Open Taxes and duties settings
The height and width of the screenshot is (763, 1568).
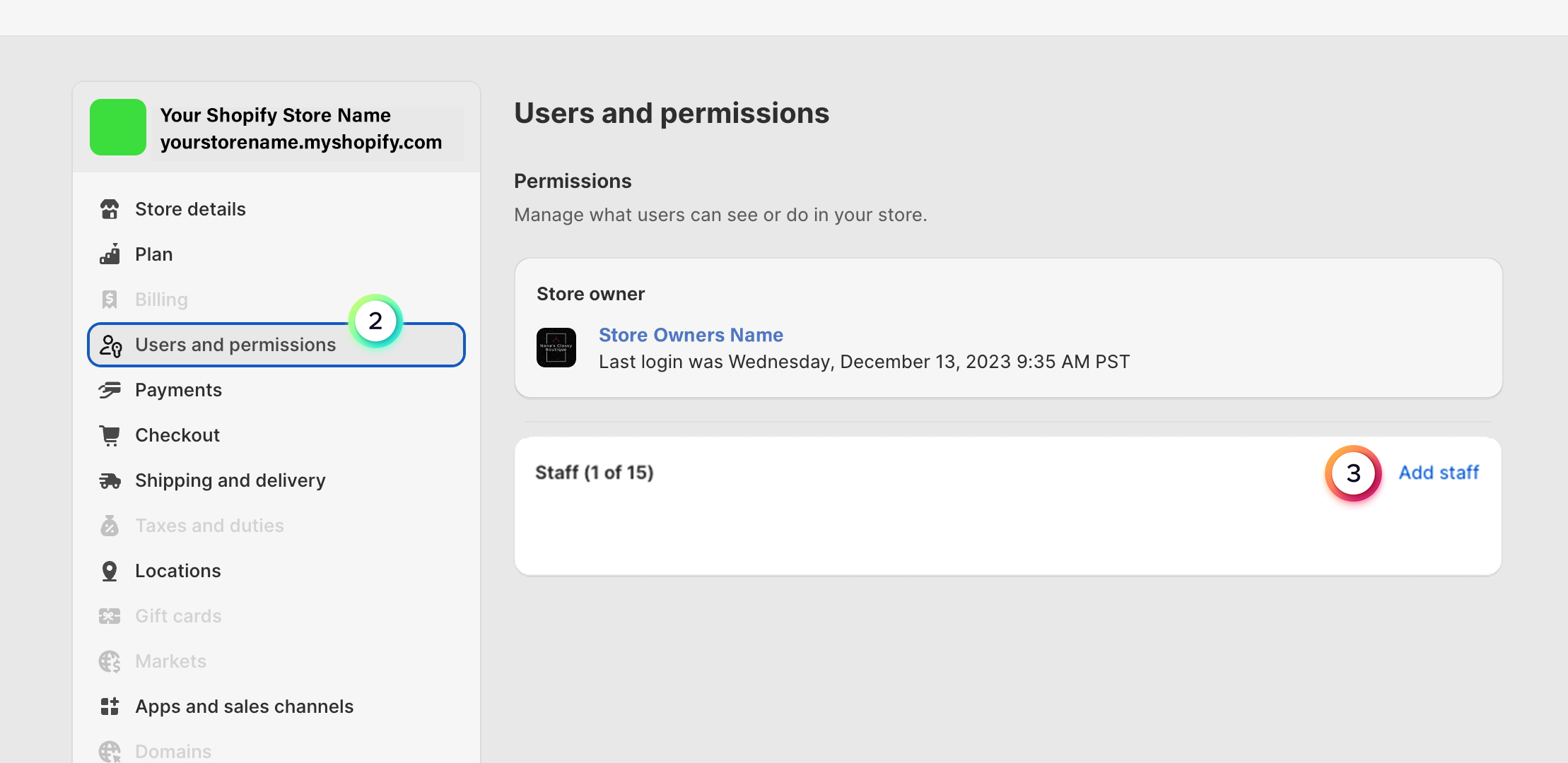[276, 526]
